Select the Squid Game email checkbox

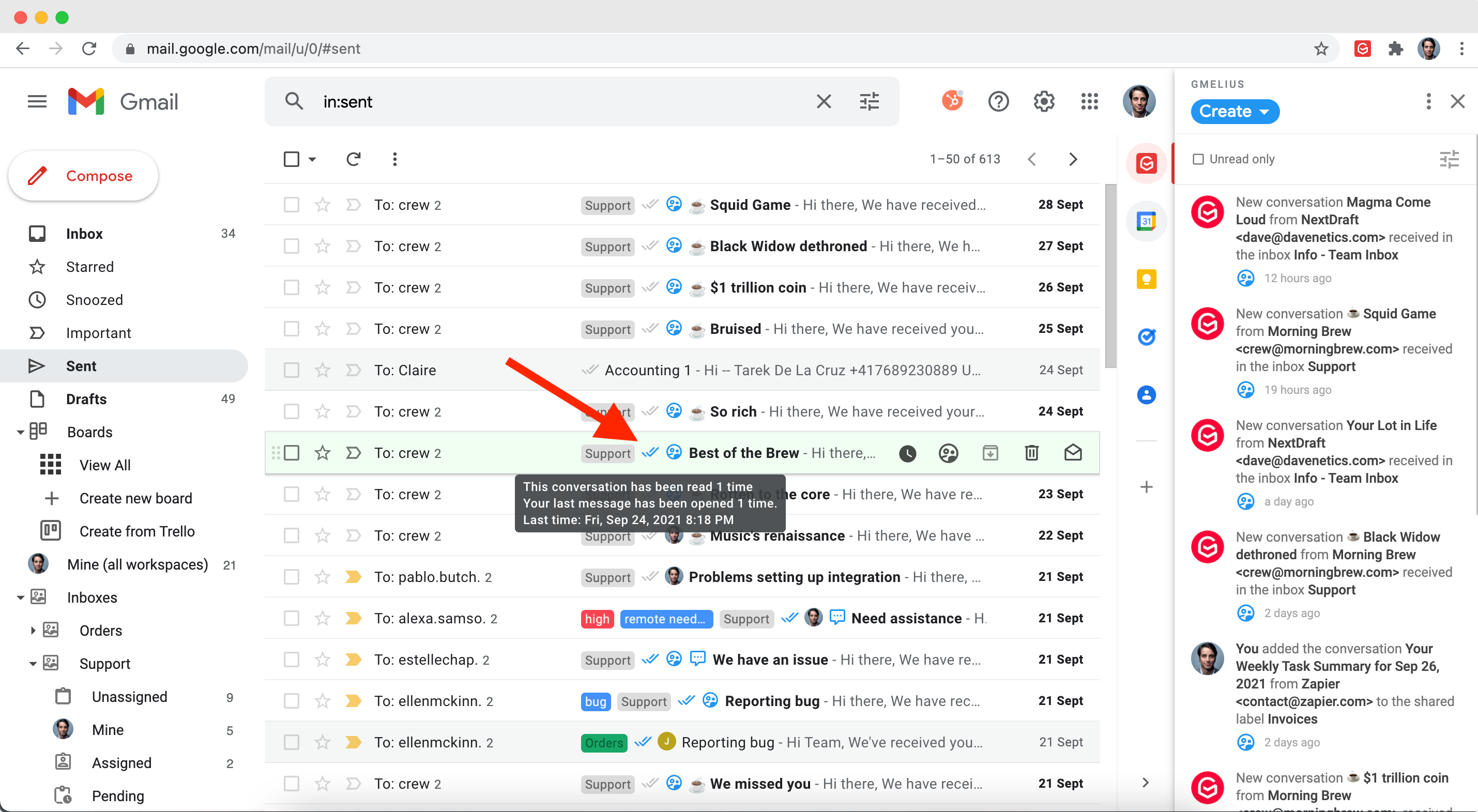click(x=292, y=205)
